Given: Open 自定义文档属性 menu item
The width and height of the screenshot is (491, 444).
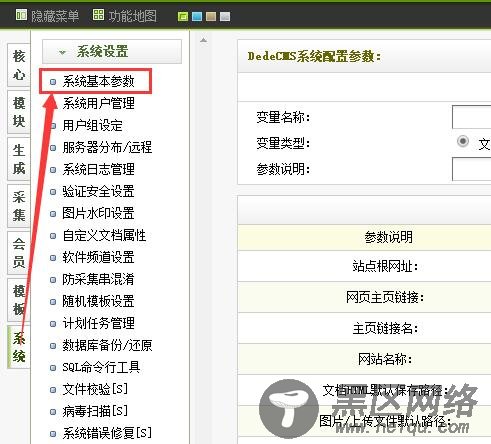Looking at the screenshot, I should (104, 235).
